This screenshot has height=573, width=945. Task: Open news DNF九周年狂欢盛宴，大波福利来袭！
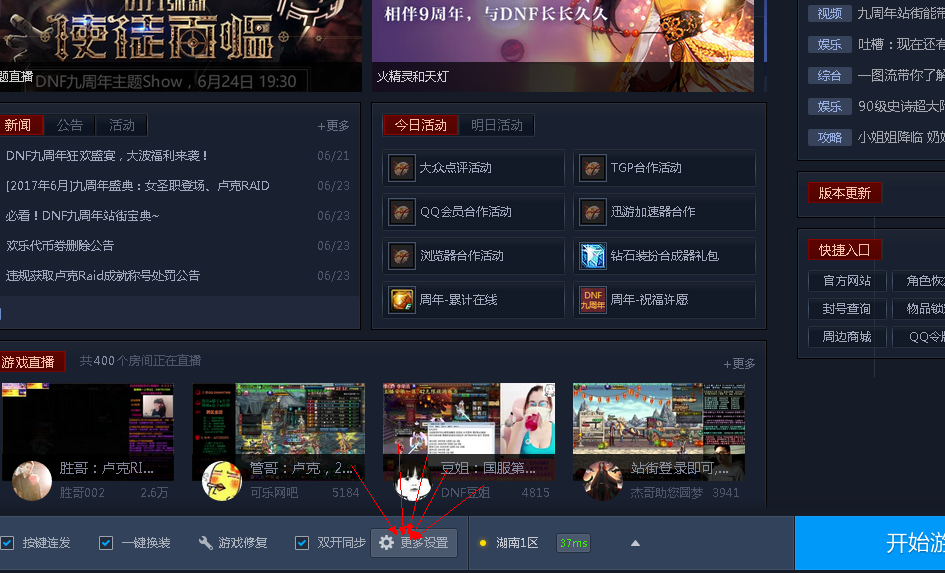tap(107, 156)
